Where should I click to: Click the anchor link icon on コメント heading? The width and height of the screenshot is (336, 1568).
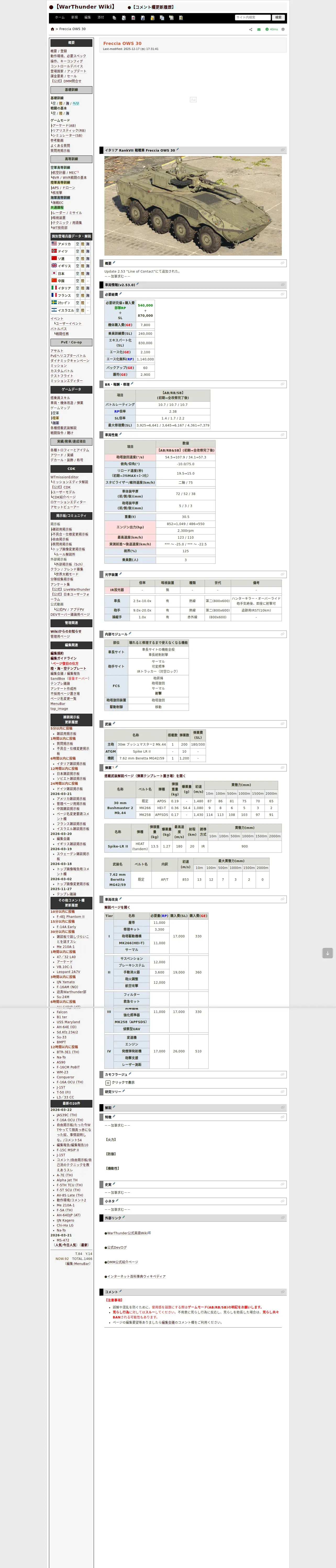click(x=282, y=1292)
